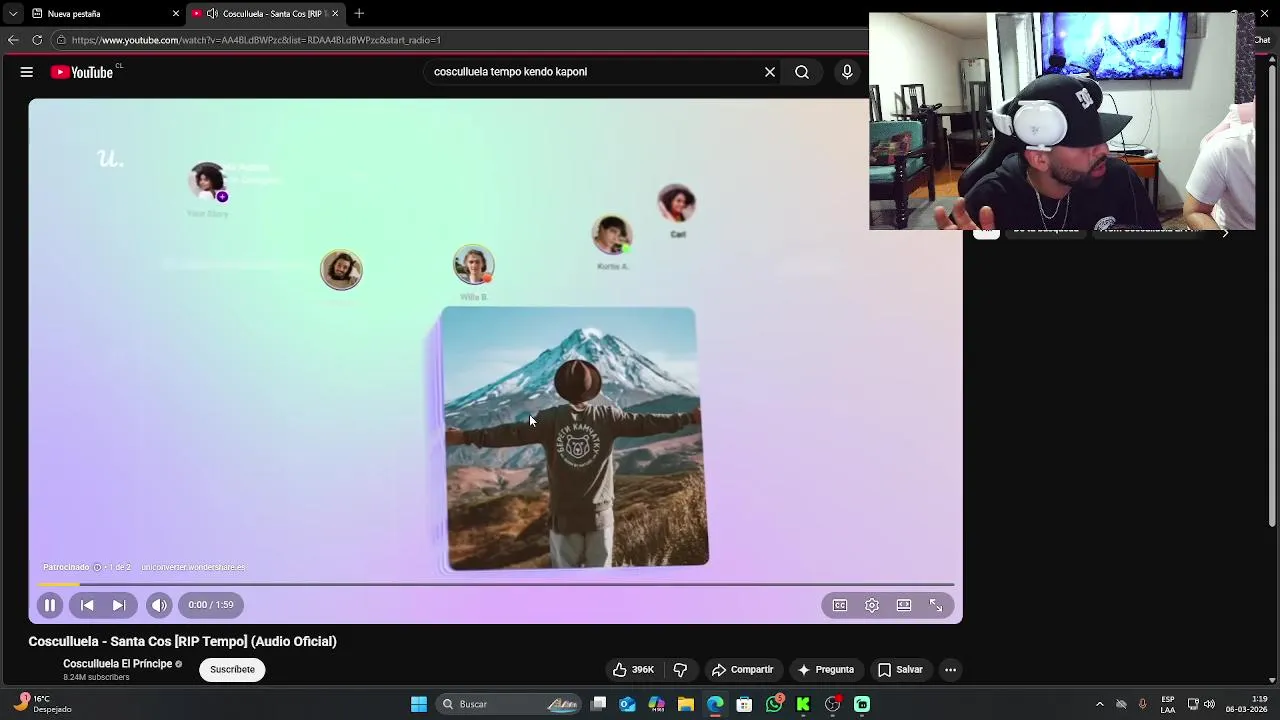Click the Patrocinado sponsored info icon
1280x720 pixels.
coord(97,567)
